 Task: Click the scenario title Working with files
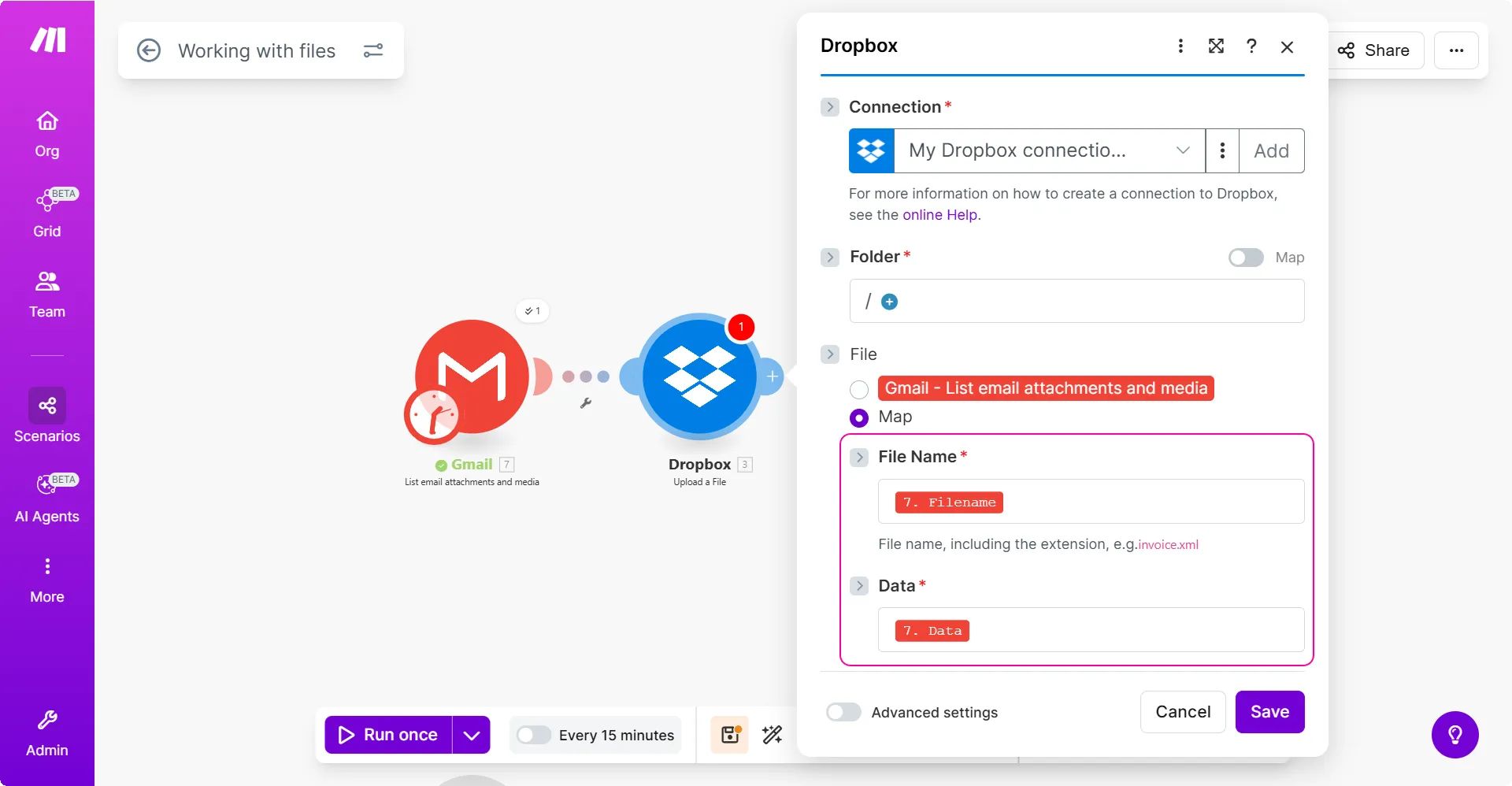(257, 50)
